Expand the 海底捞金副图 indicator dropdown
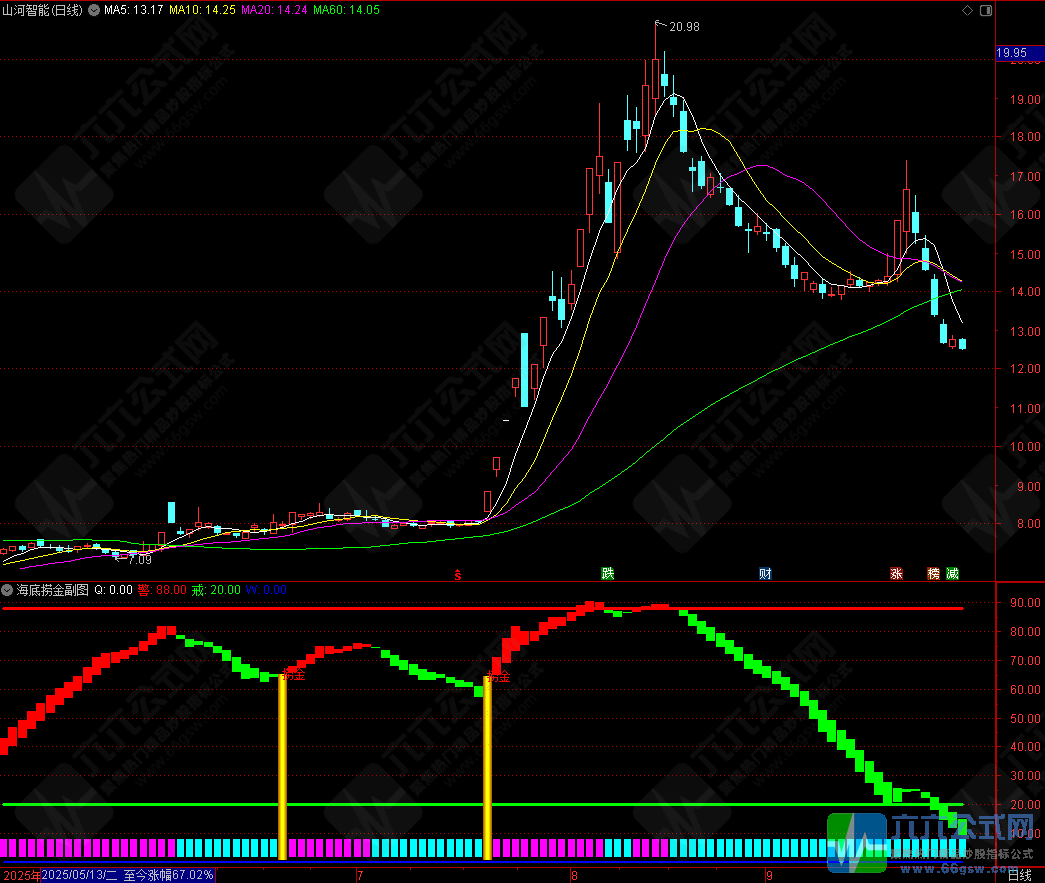 coord(8,590)
